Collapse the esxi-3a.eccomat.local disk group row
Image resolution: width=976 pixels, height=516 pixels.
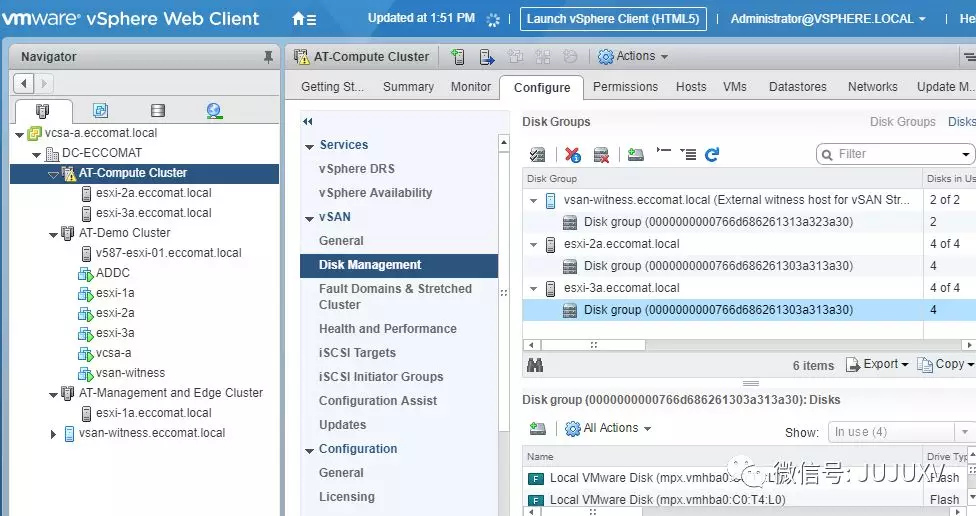[533, 289]
